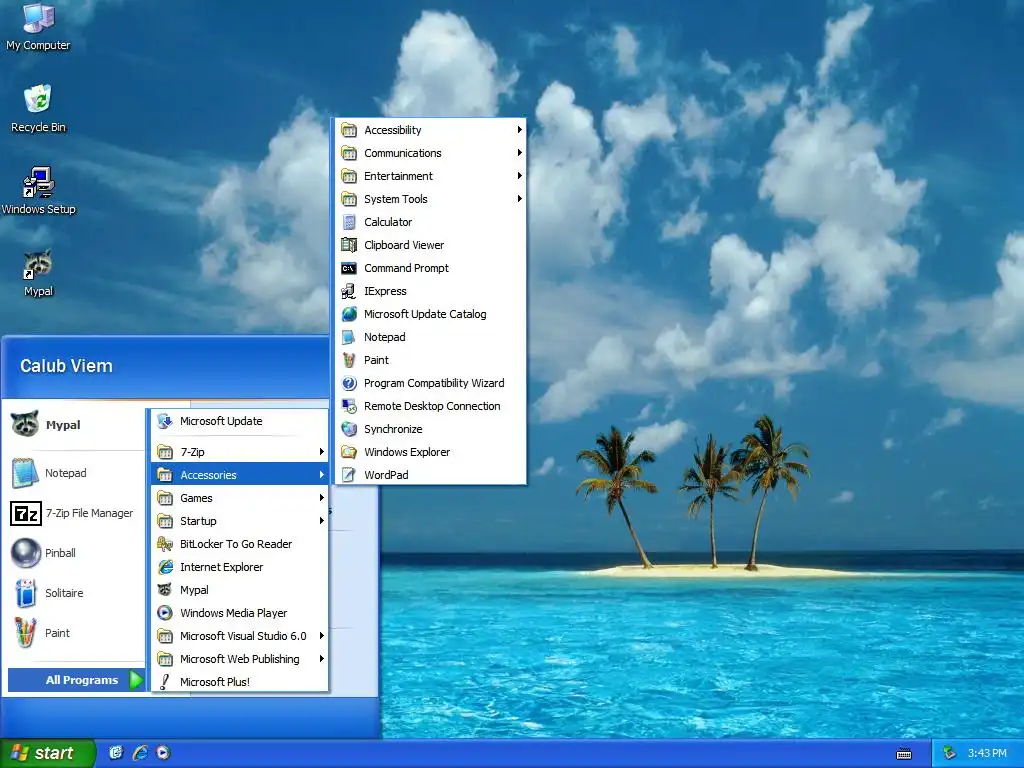Click the Show Desktop quick launch icon
This screenshot has height=768, width=1024.
116,753
